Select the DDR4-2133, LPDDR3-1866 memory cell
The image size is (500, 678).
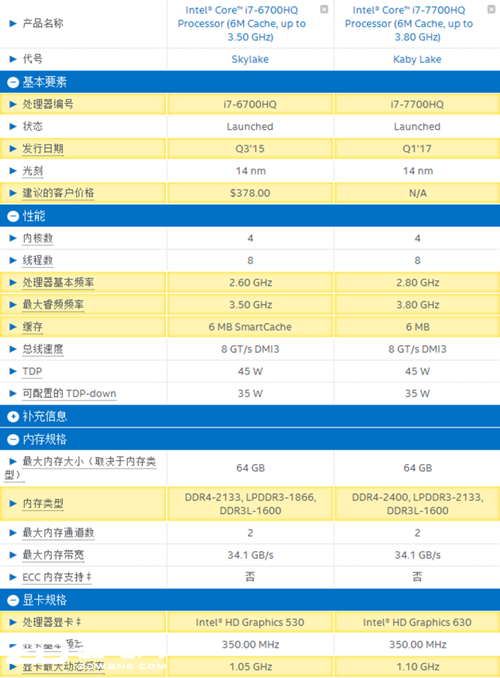pyautogui.click(x=250, y=504)
